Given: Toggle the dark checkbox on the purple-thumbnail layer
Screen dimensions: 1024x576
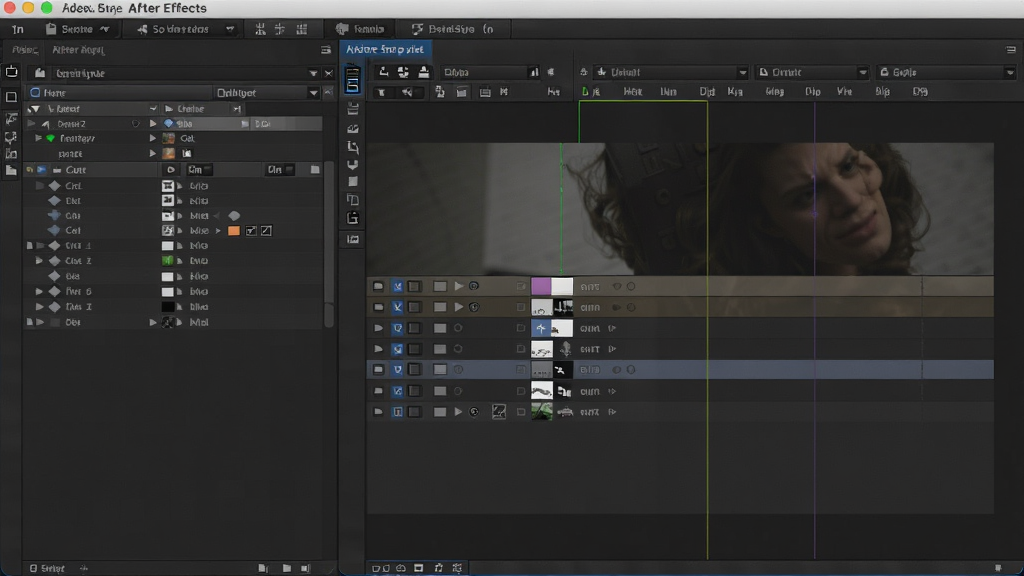Looking at the screenshot, I should coord(414,286).
